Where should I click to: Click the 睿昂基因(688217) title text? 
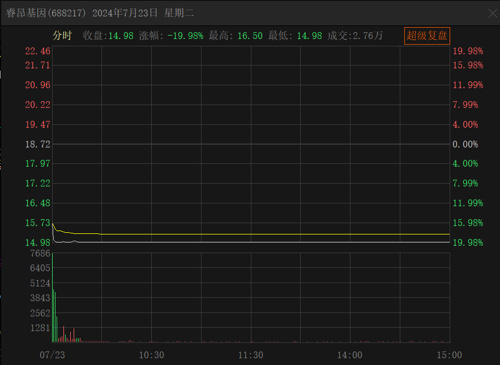pos(46,13)
